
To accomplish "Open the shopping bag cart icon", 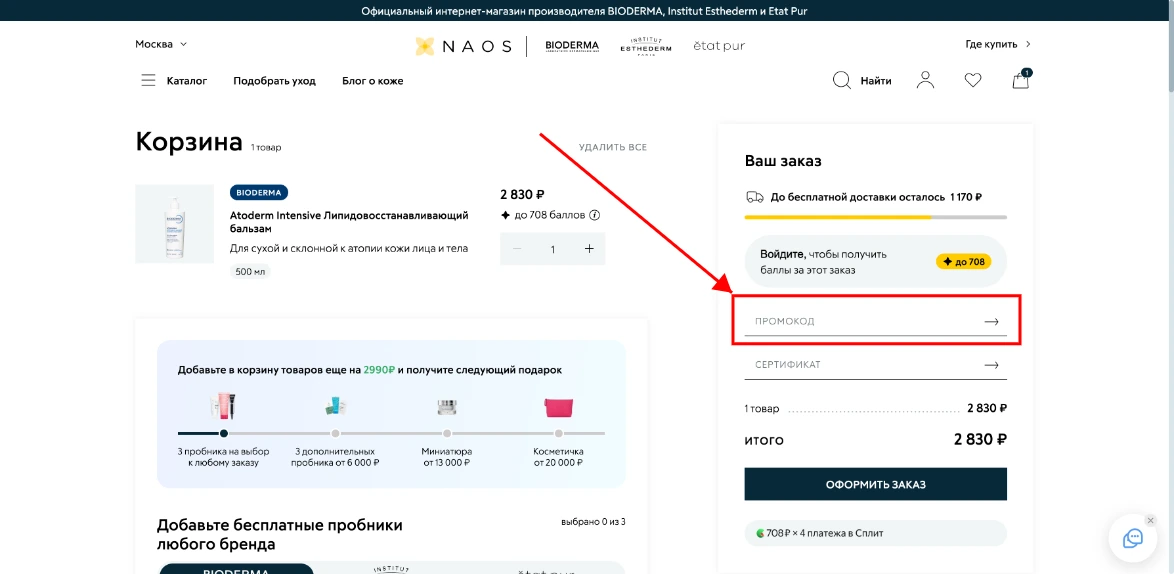I will (x=1021, y=79).
